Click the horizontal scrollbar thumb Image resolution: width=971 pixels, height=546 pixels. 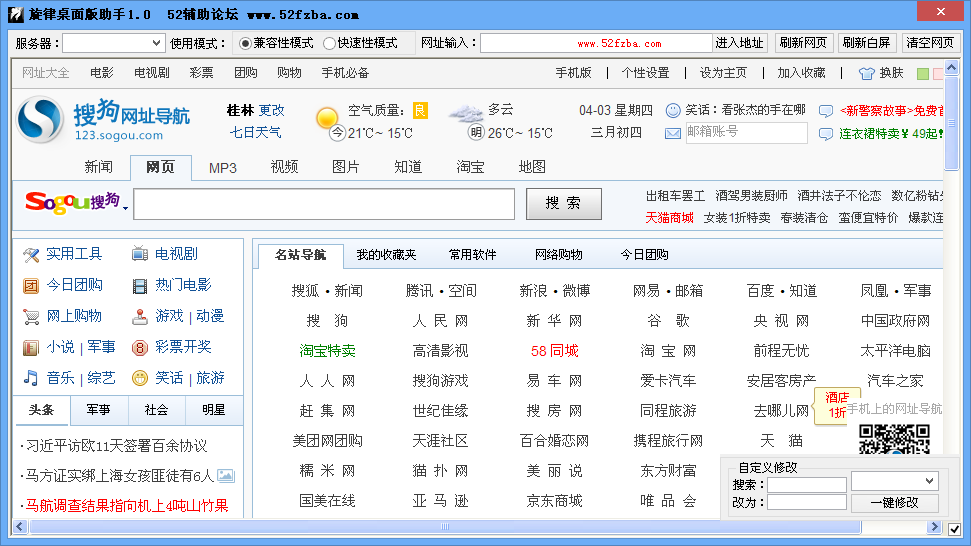(x=445, y=527)
